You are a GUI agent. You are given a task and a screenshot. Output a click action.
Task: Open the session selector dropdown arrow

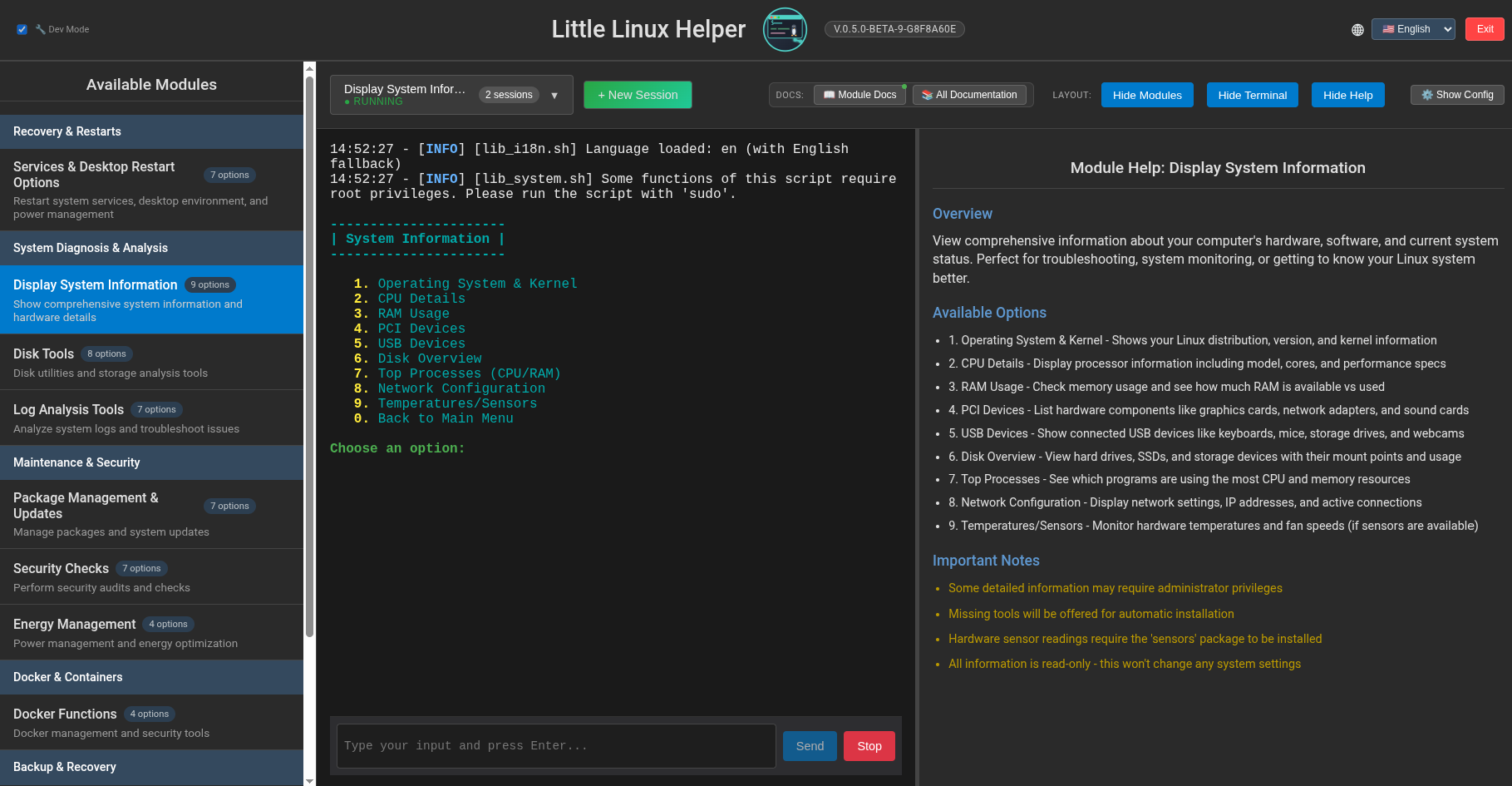pos(554,95)
